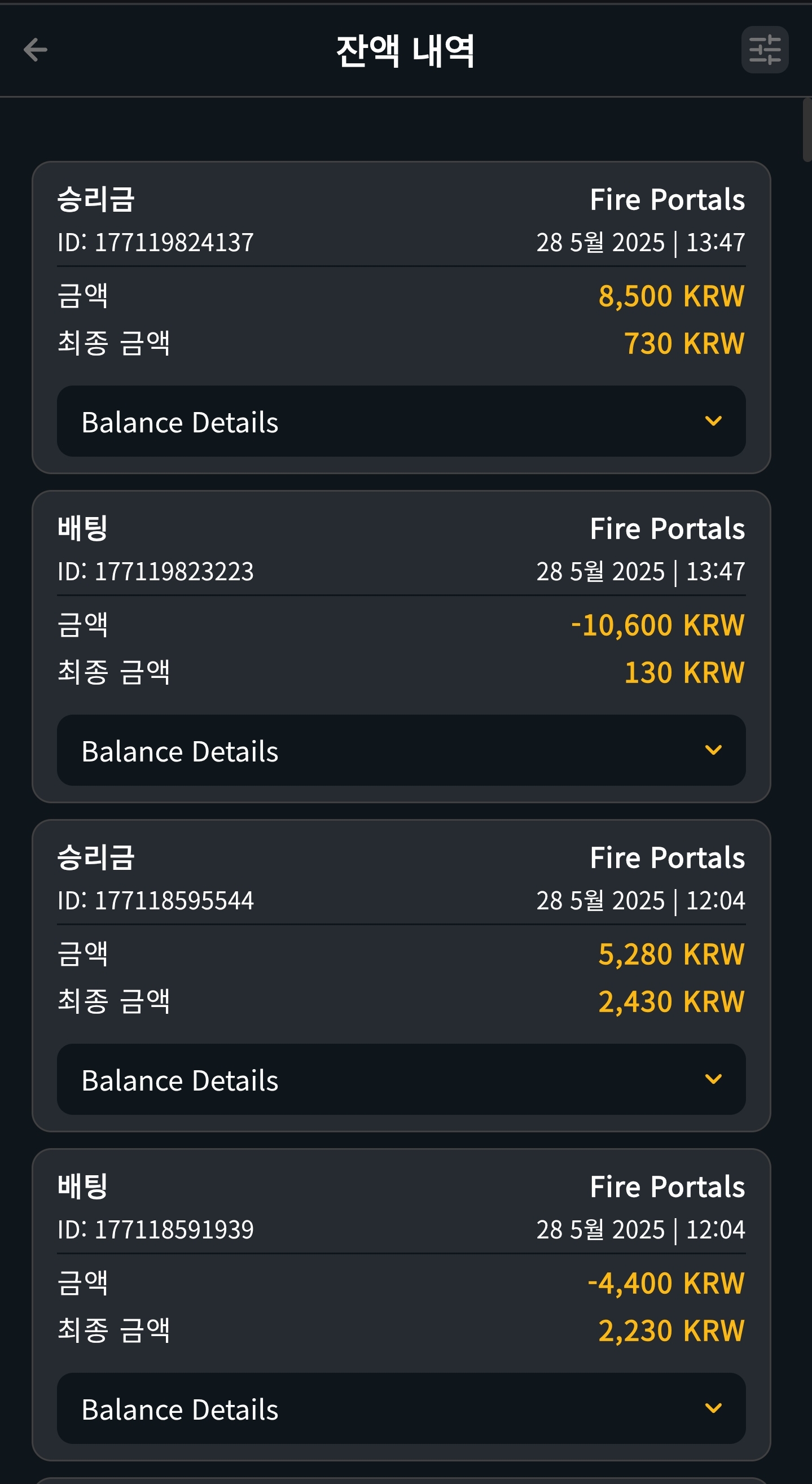The image size is (812, 1484).
Task: Open the filter sliders icon
Action: tap(765, 50)
